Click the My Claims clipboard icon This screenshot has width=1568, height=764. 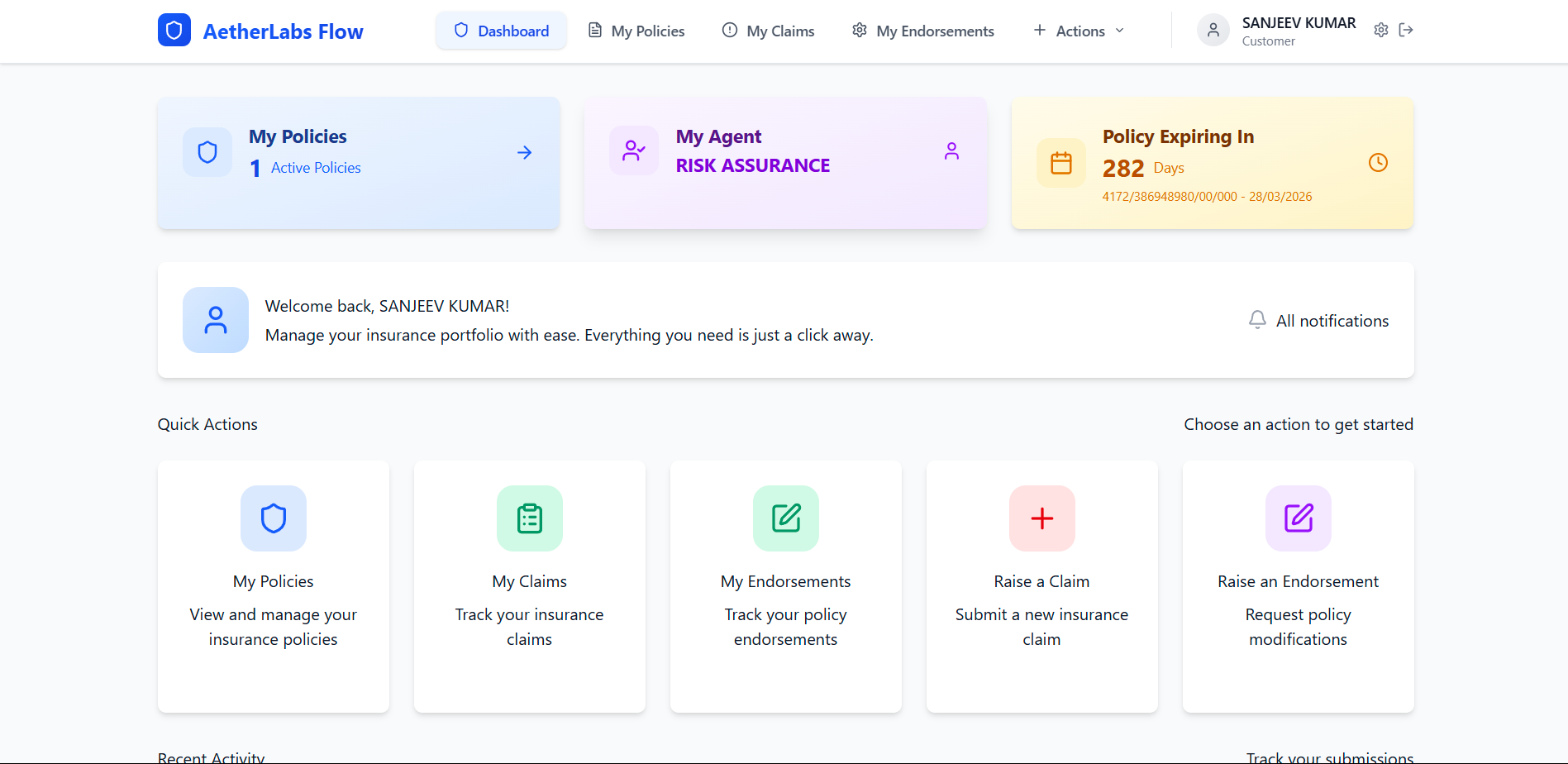coord(529,518)
